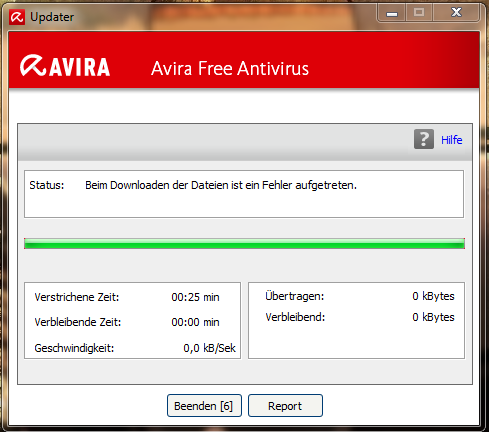Click the Avira umbrella icon in title bar

[x=17, y=17]
